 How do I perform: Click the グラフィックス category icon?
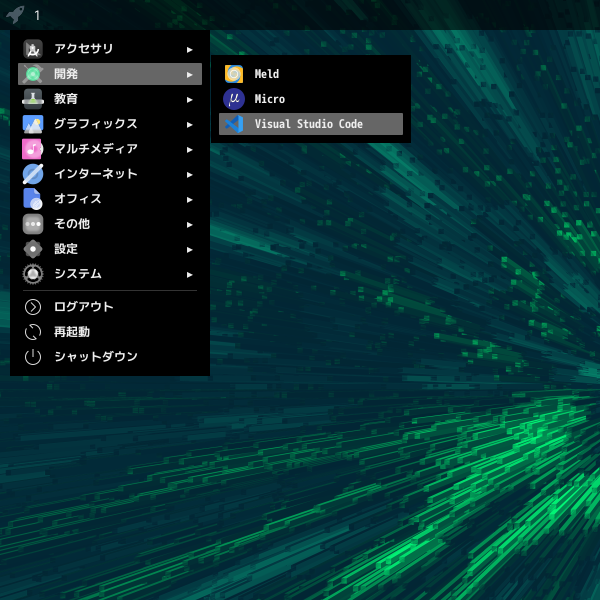point(33,124)
